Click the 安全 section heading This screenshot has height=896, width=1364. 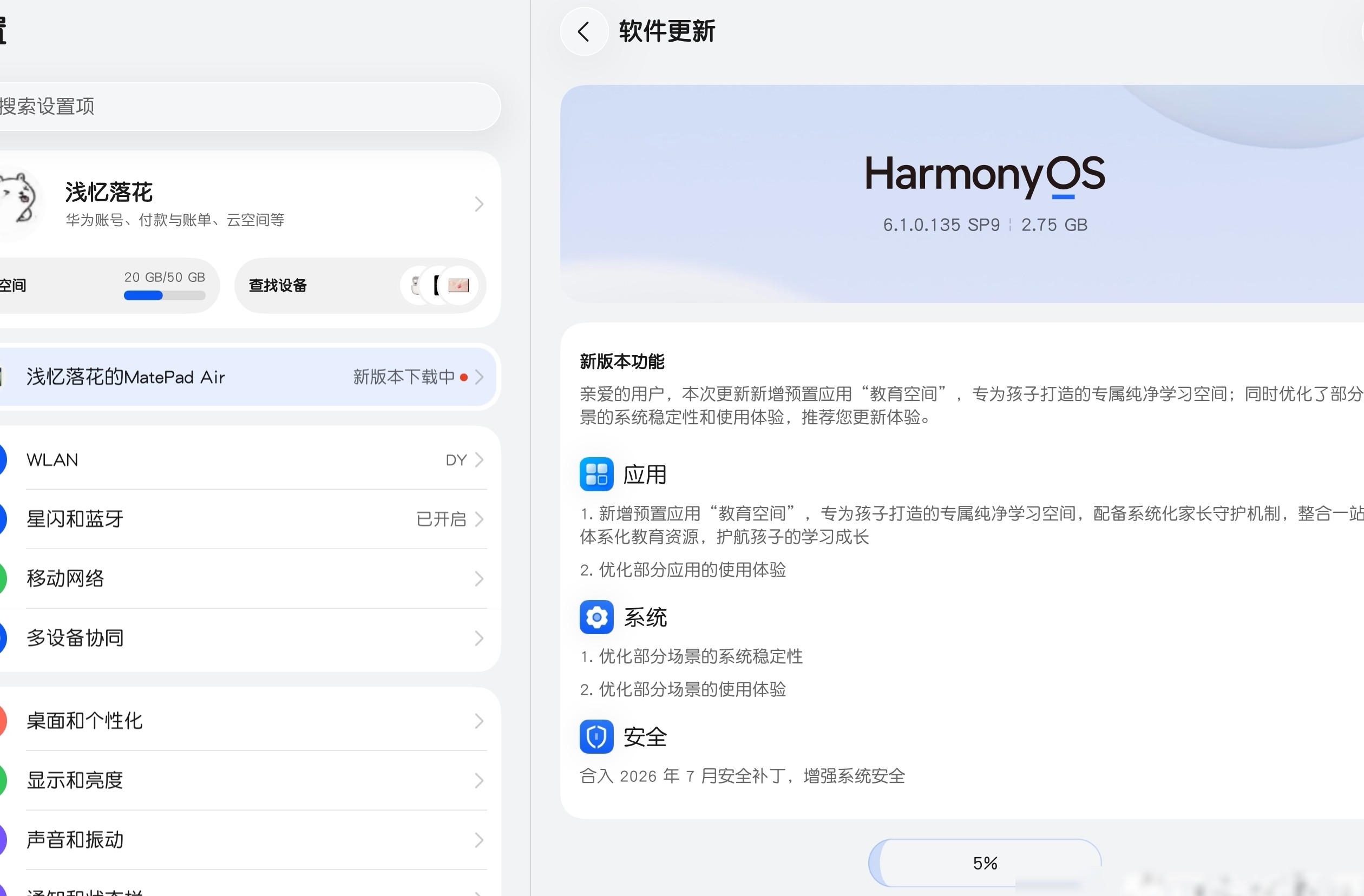click(645, 737)
